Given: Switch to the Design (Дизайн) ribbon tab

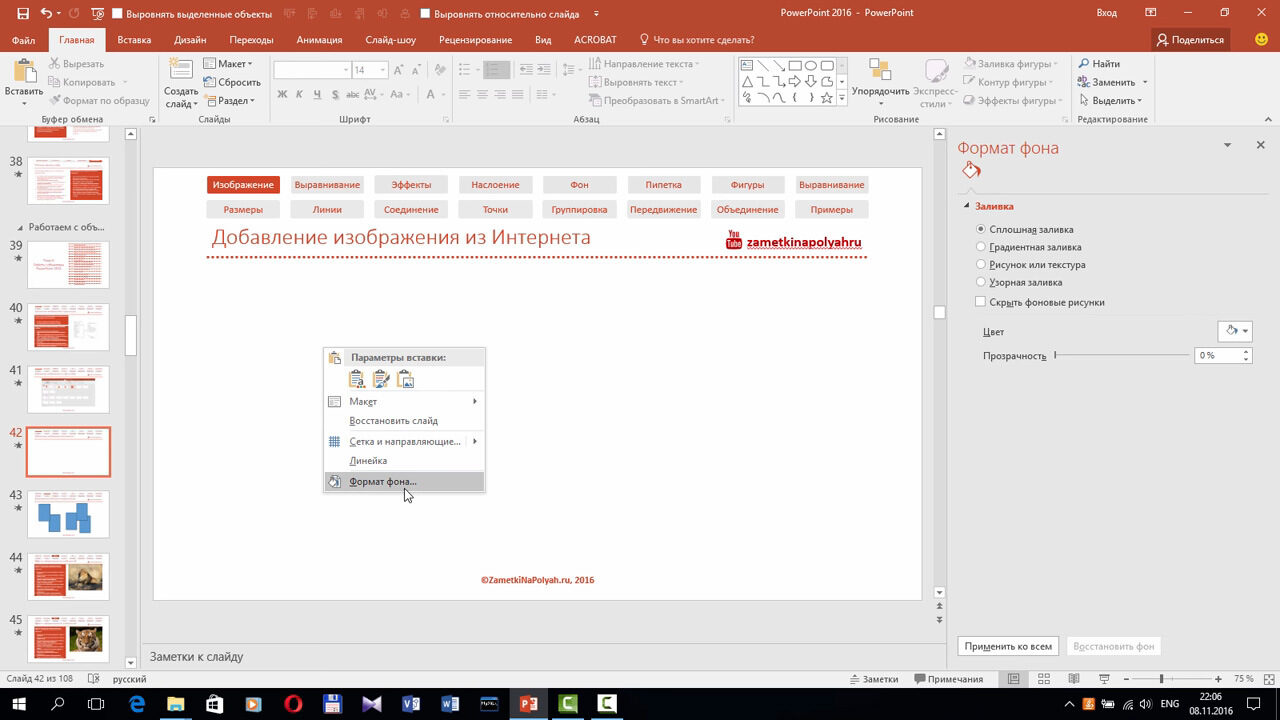Looking at the screenshot, I should point(190,40).
